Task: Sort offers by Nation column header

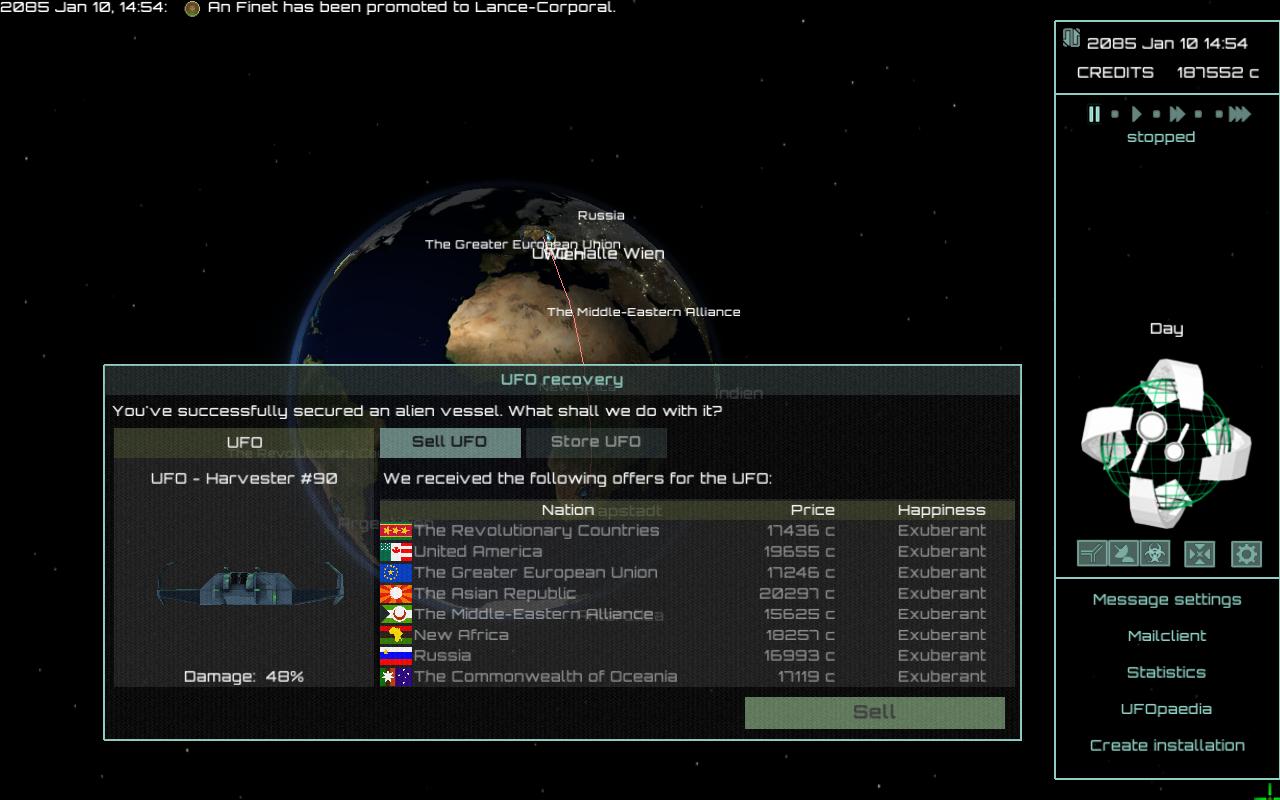Action: pos(568,510)
